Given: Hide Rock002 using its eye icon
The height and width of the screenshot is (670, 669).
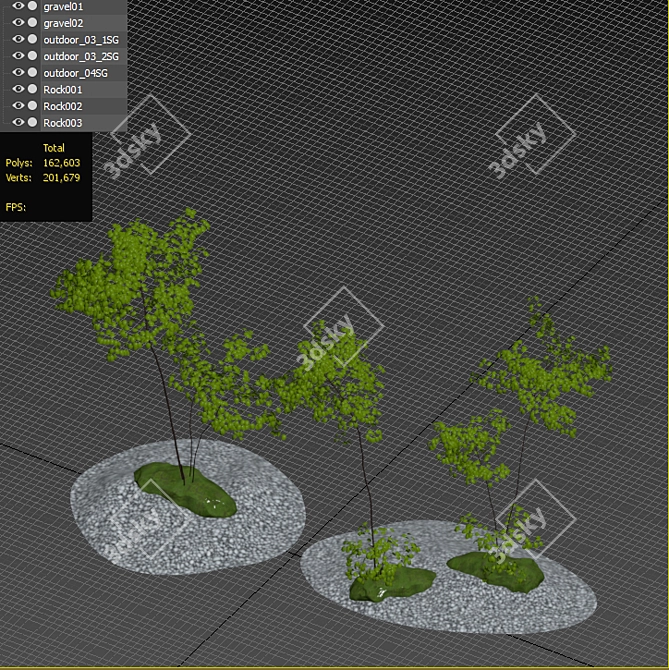Looking at the screenshot, I should pos(18,106).
